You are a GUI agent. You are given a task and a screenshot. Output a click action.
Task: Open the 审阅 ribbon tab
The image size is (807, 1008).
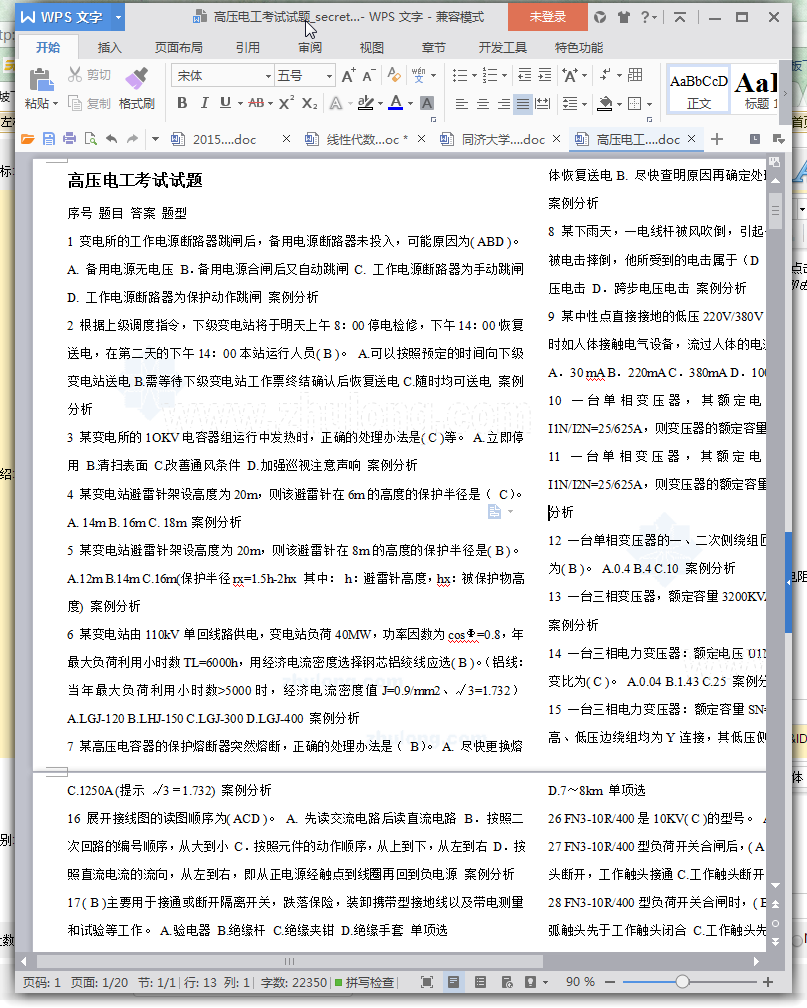310,48
